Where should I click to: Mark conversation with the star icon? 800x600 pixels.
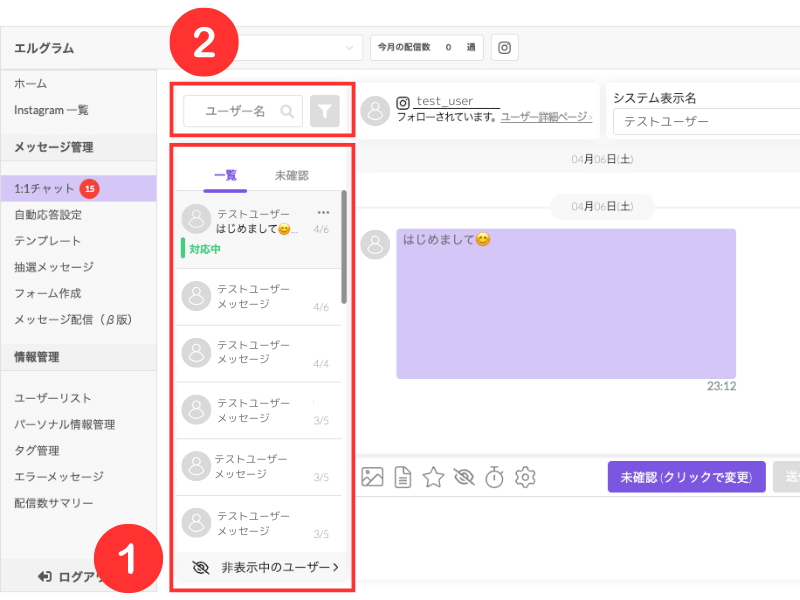pos(433,477)
